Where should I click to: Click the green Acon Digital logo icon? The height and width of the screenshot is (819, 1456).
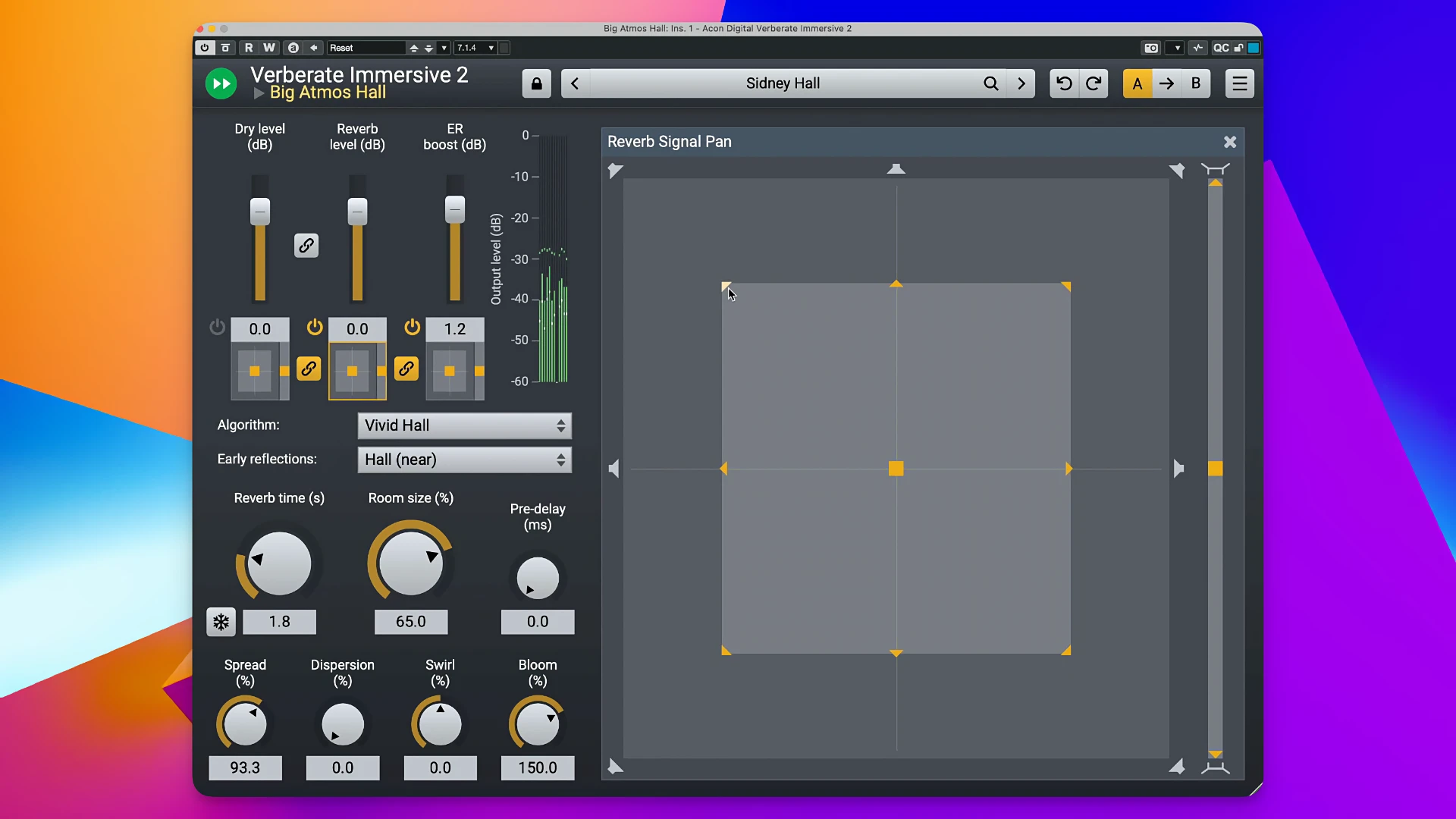(x=221, y=83)
